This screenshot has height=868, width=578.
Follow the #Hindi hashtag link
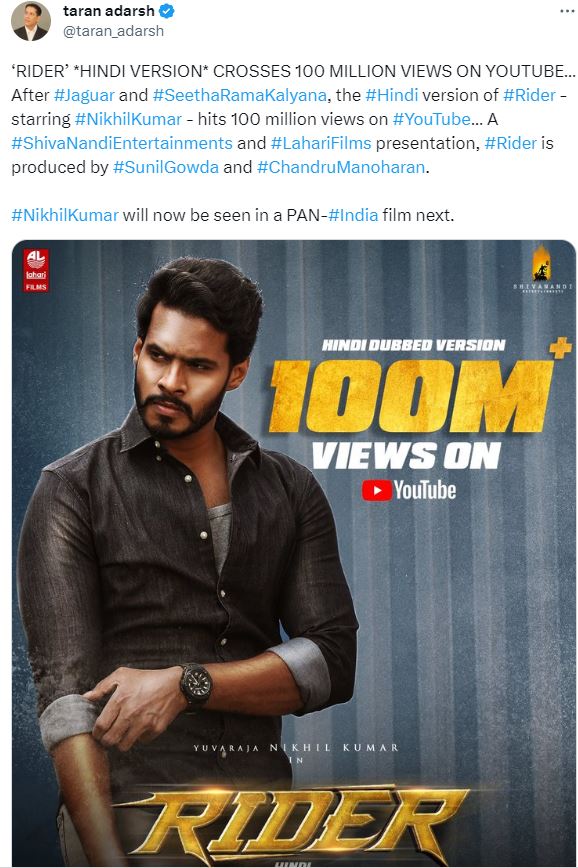point(392,95)
